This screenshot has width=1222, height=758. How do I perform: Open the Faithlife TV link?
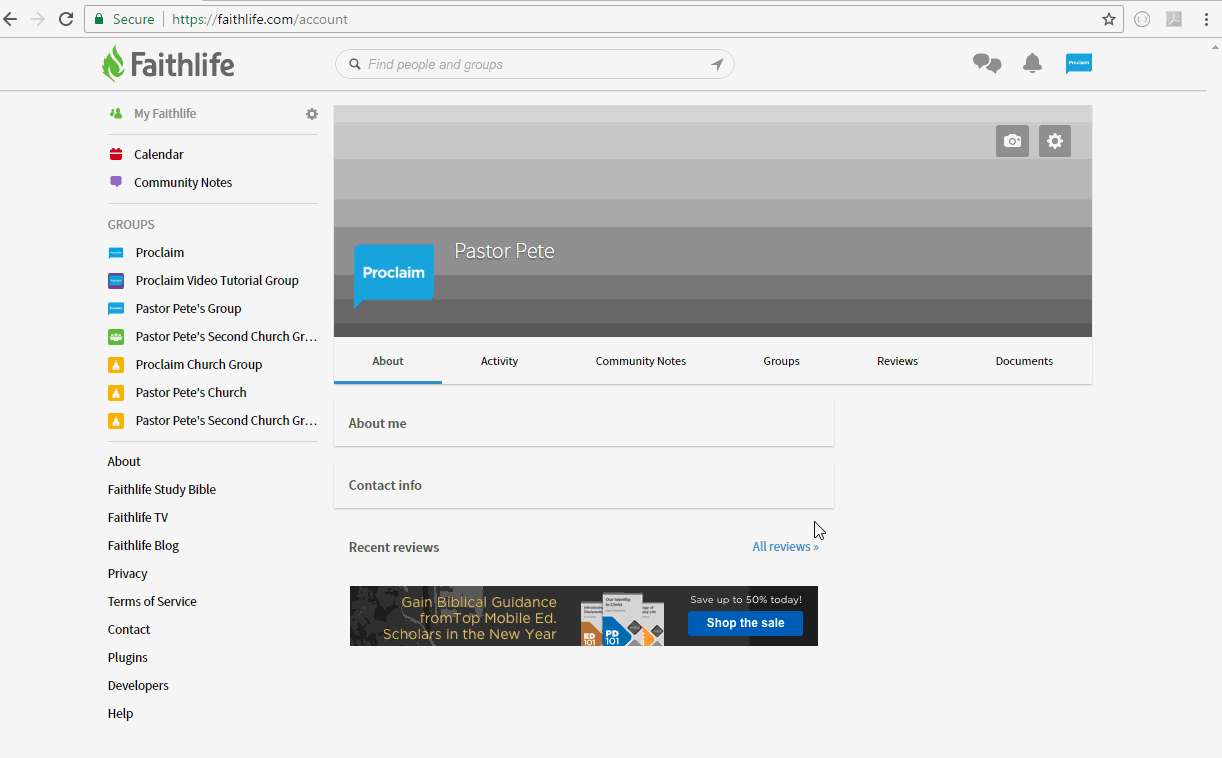pyautogui.click(x=138, y=517)
